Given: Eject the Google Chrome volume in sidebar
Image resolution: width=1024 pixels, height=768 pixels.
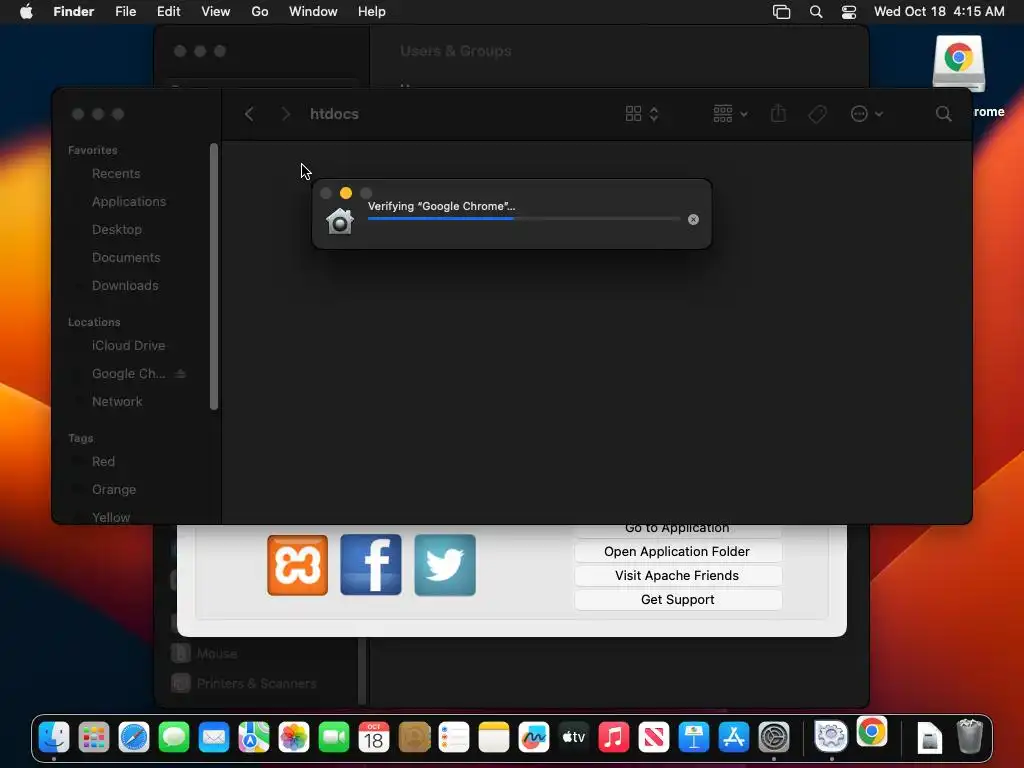Looking at the screenshot, I should point(181,374).
